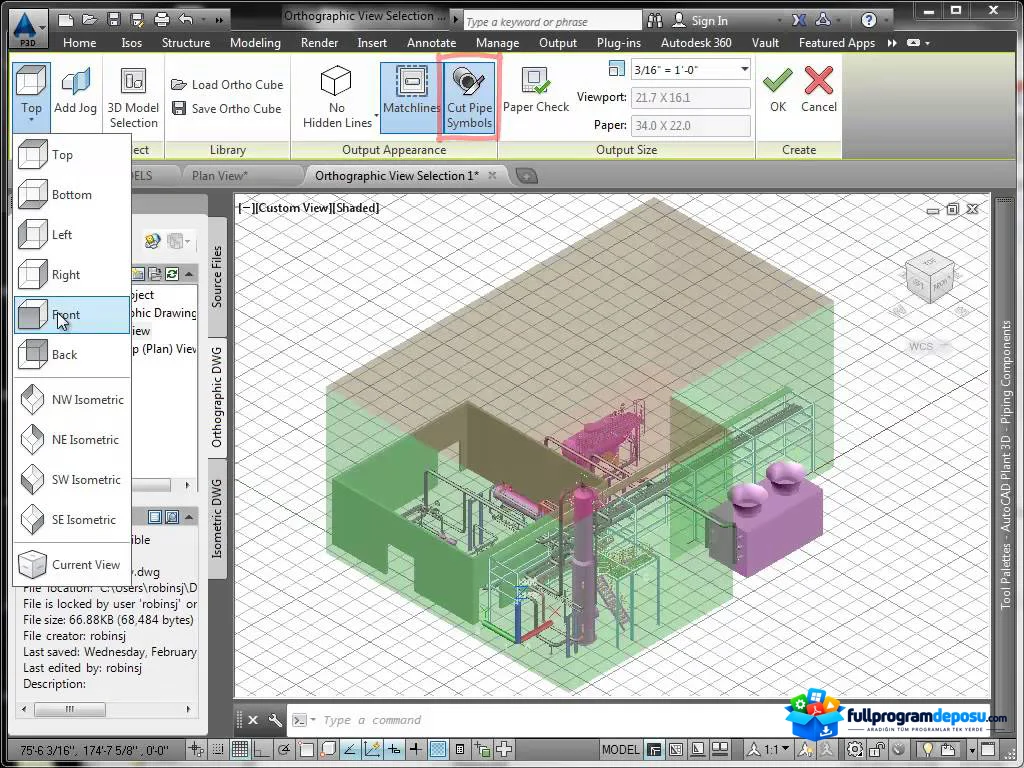Click the toolbar lock icon in status bar

pos(876,749)
